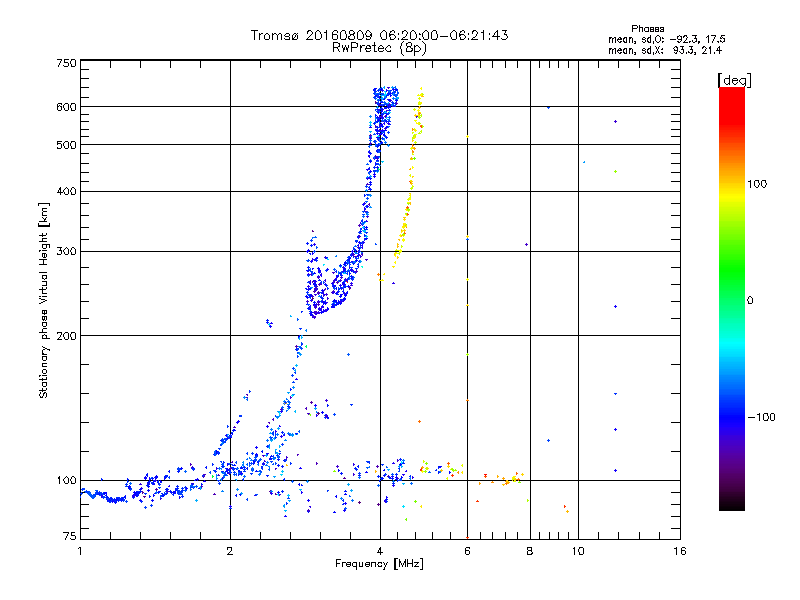Click the y-axis tick label "750"
This screenshot has width=800, height=600.
tap(66, 63)
